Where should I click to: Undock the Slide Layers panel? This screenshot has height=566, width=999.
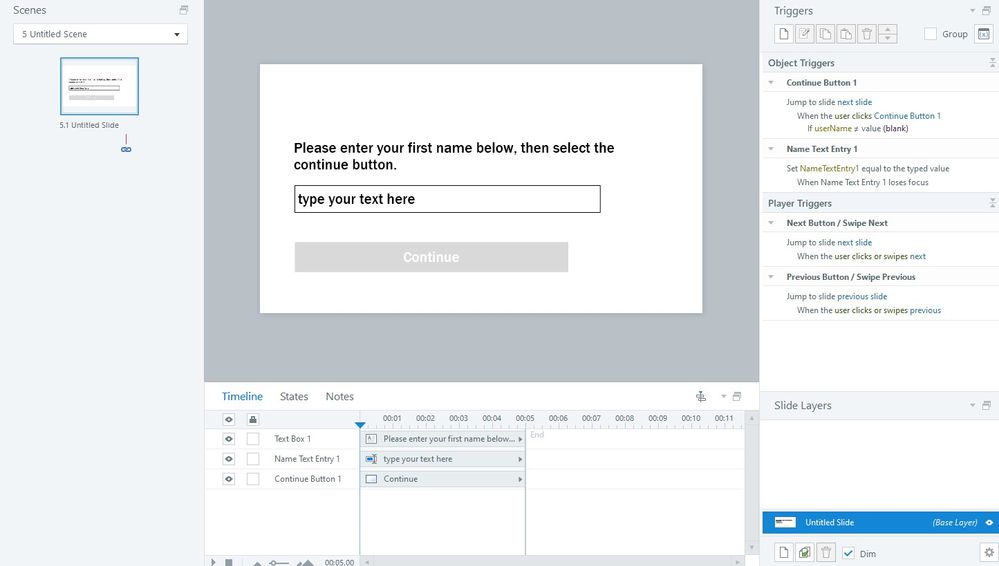coord(986,405)
